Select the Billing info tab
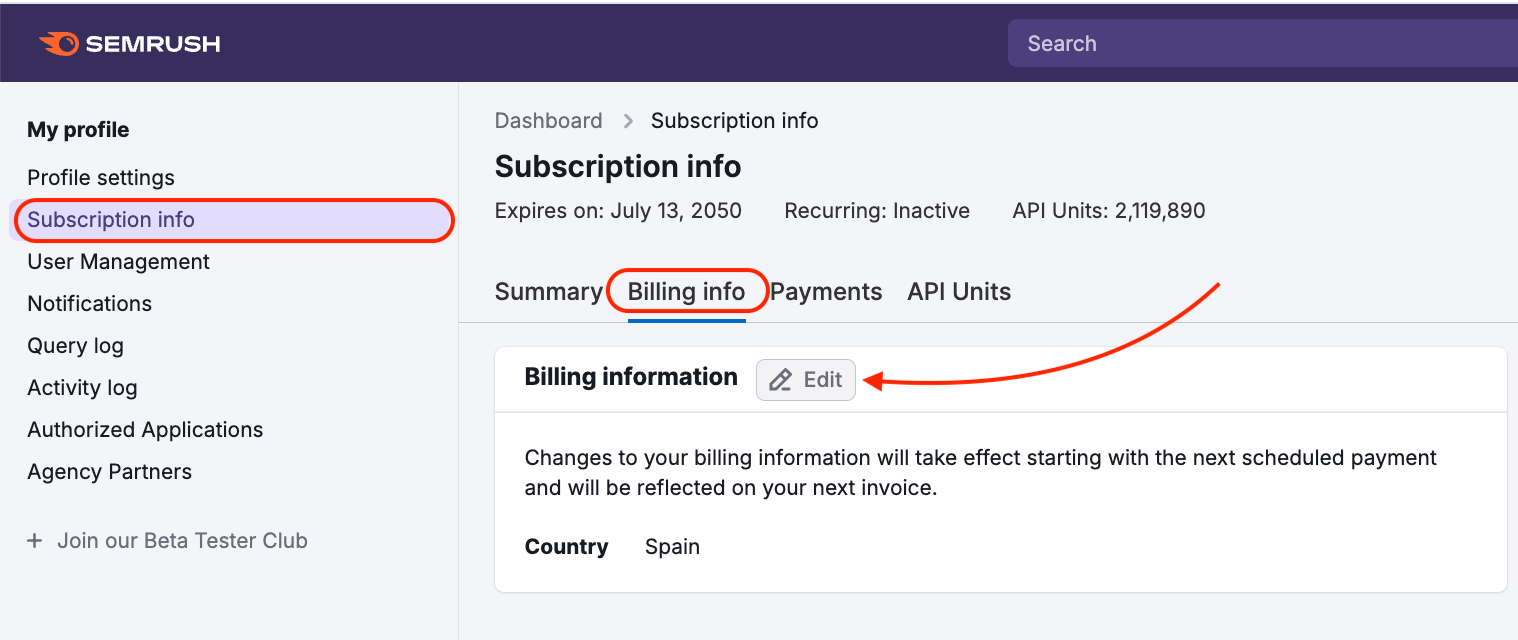This screenshot has height=640, width=1518. 687,291
